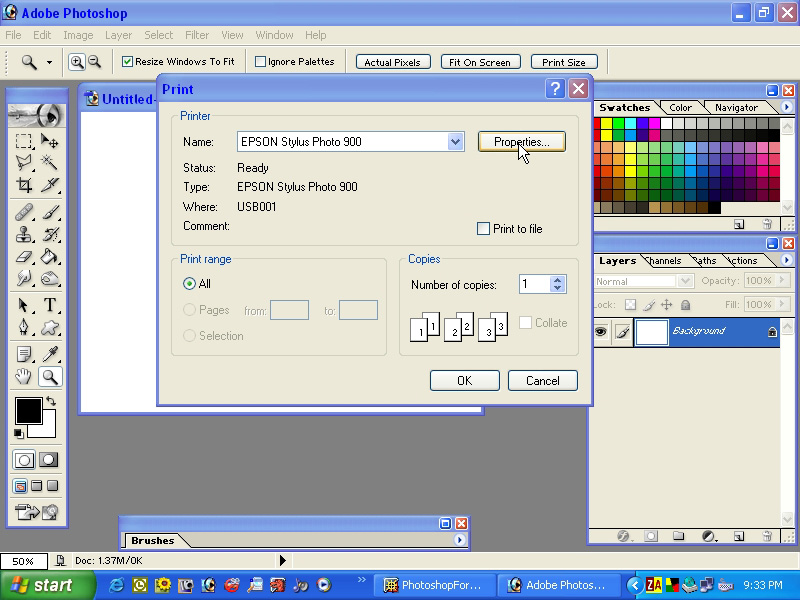Screen dimensions: 800x600
Task: Select the Lasso tool
Action: coord(25,162)
